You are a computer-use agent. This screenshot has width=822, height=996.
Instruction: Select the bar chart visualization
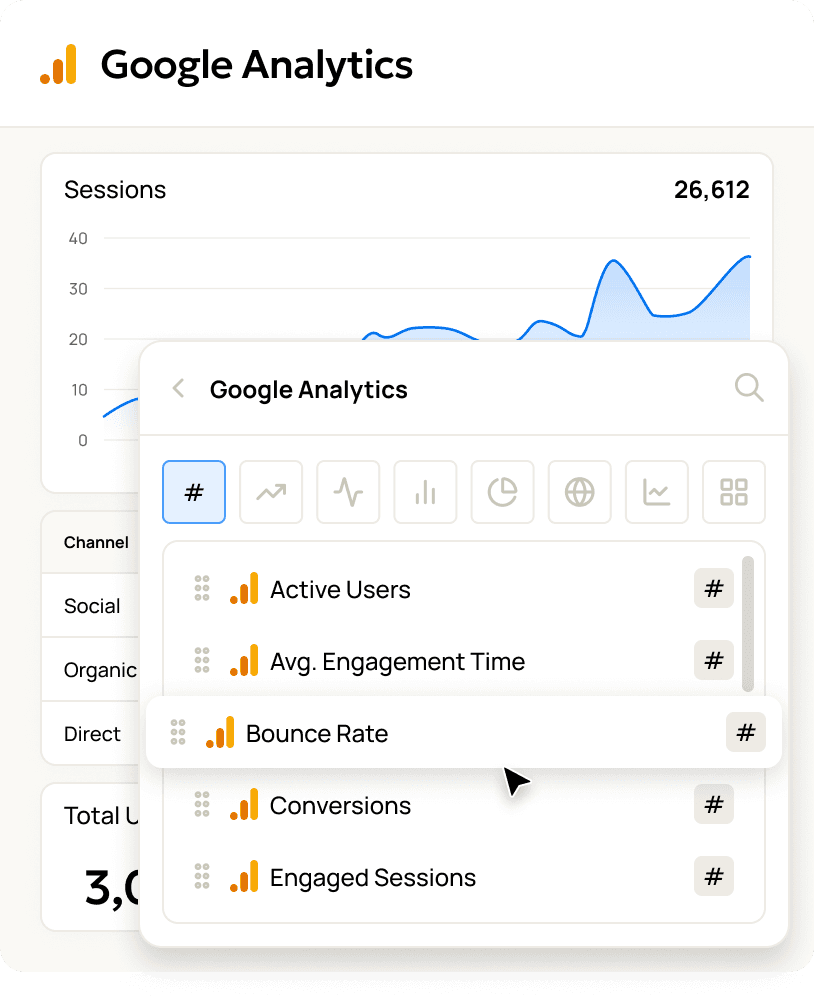(425, 492)
